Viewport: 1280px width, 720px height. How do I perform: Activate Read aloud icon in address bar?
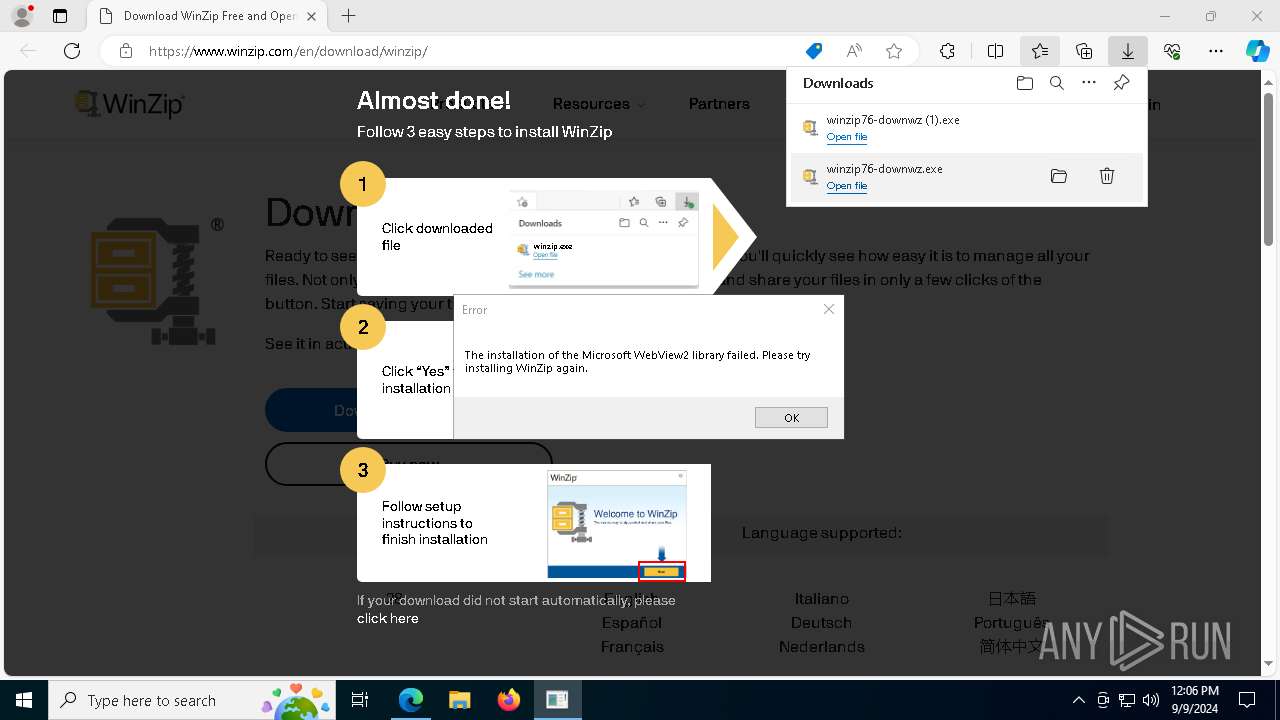tap(854, 51)
